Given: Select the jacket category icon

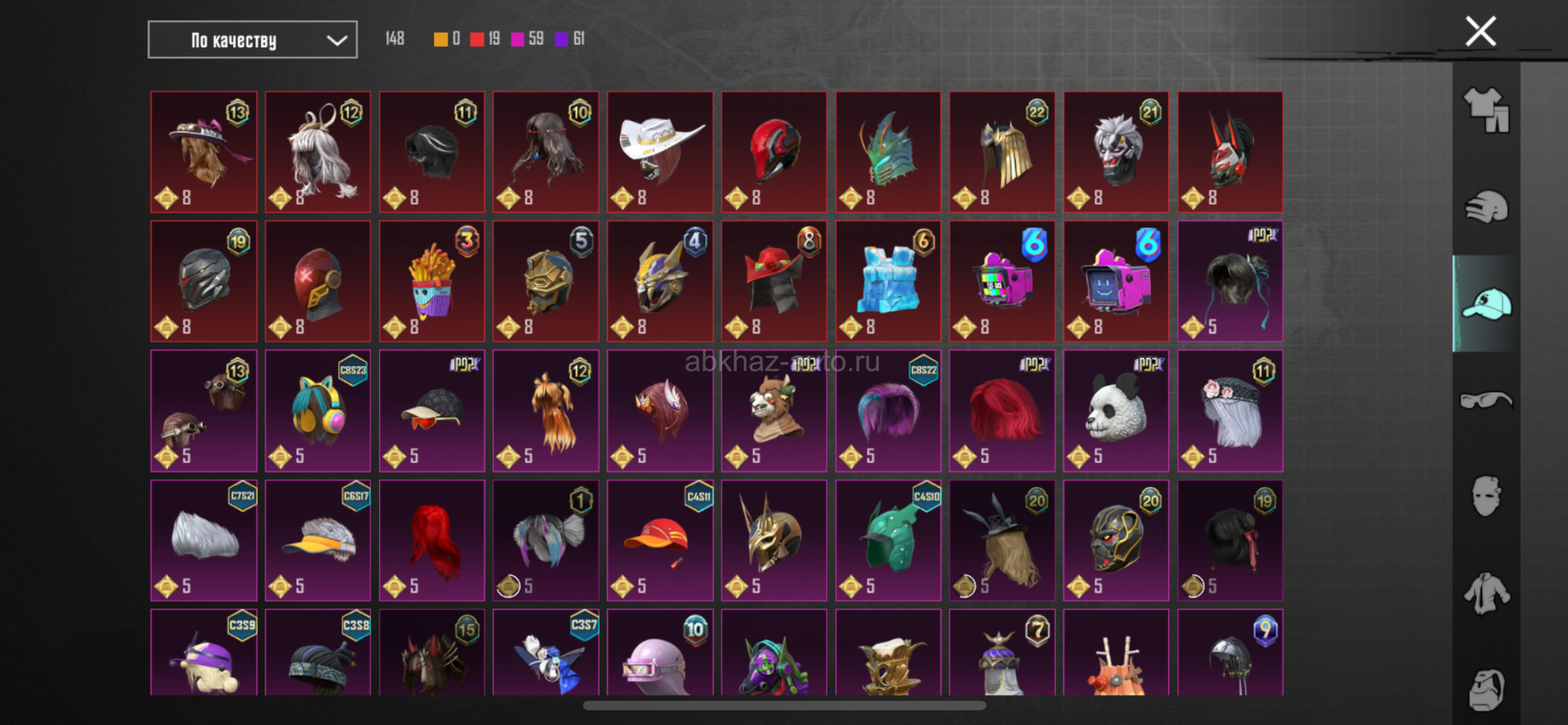Looking at the screenshot, I should point(1486,593).
